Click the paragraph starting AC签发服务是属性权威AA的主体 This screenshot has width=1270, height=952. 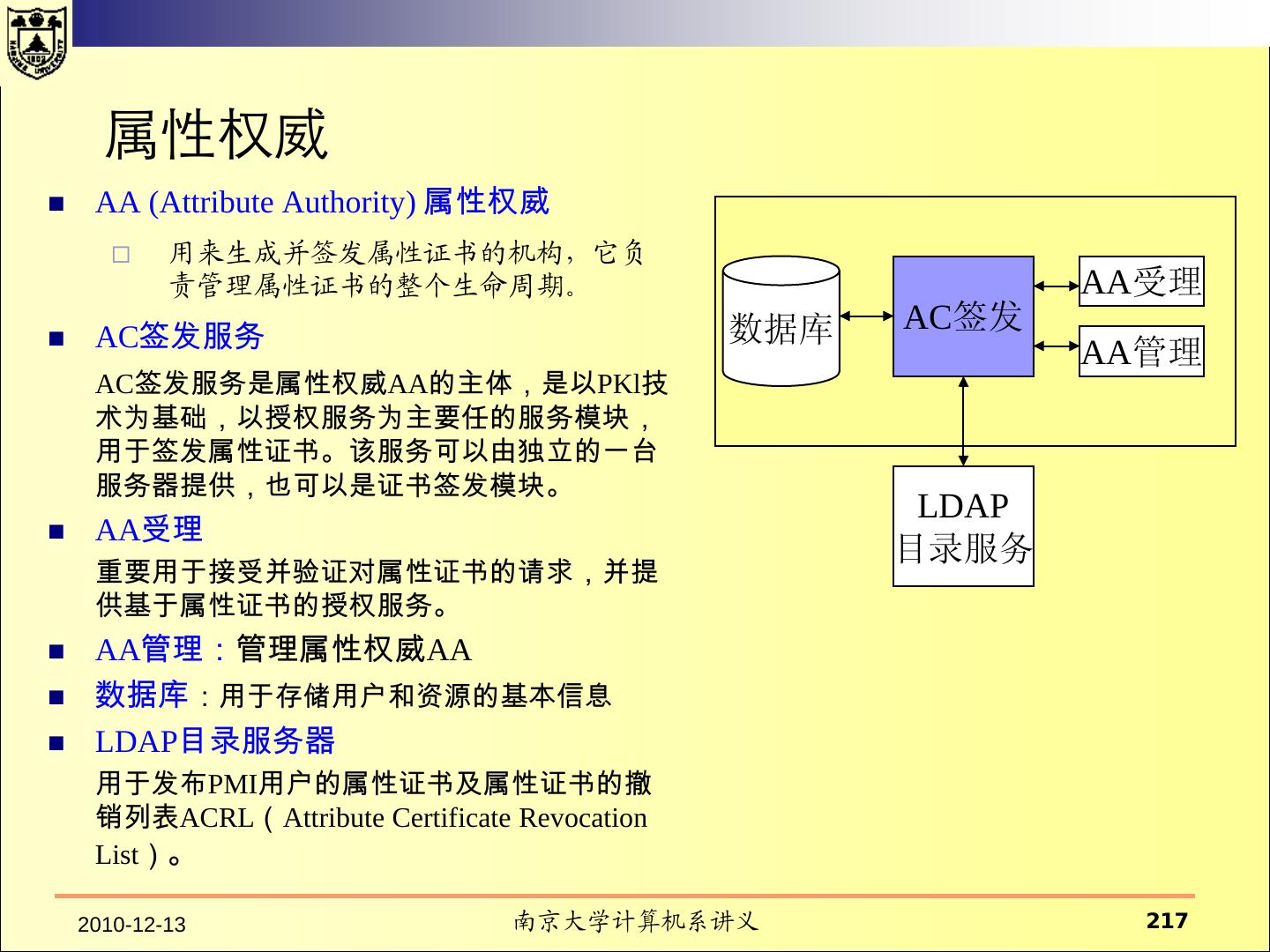click(382, 434)
